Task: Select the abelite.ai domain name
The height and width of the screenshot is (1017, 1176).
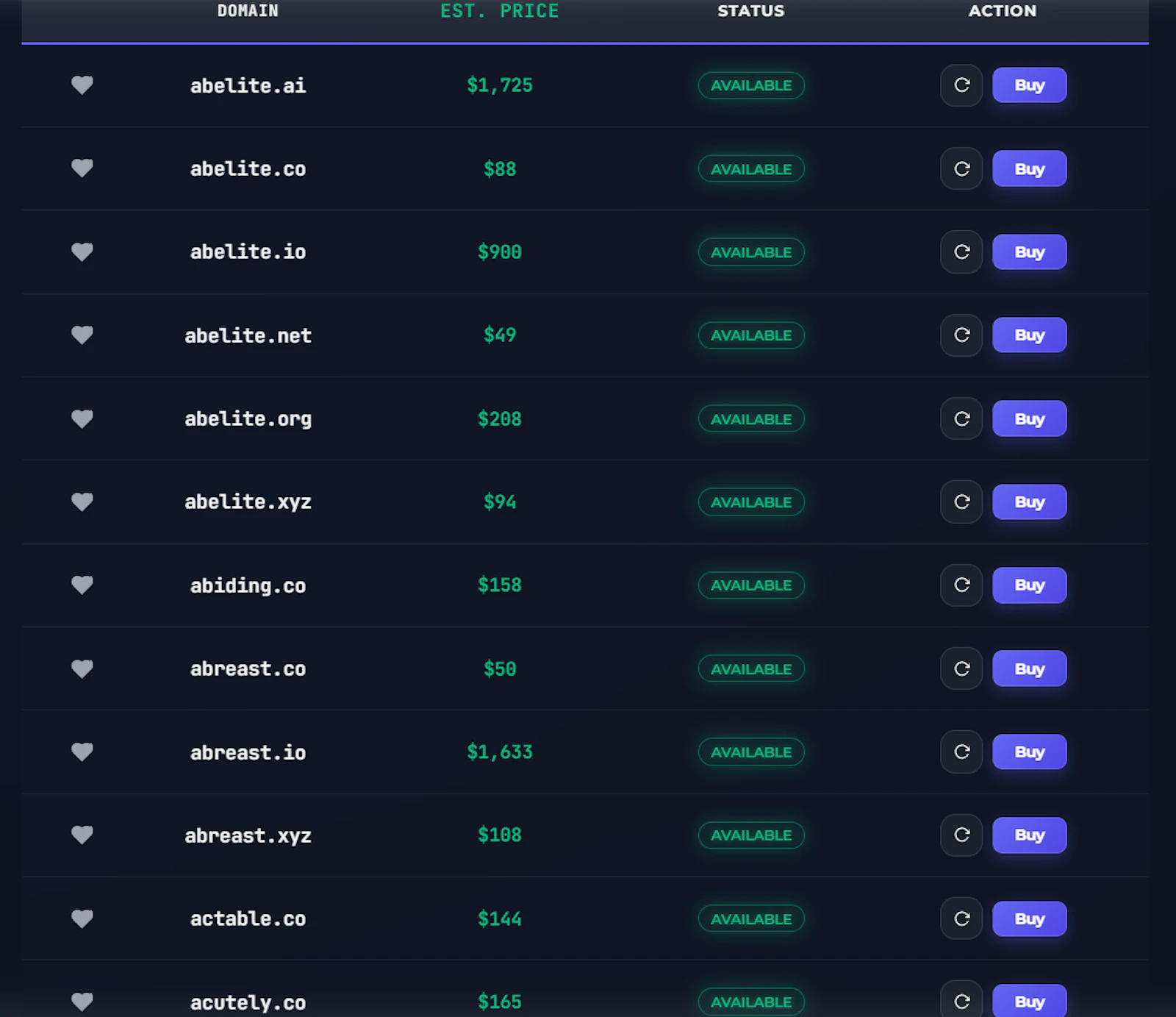Action: (248, 85)
